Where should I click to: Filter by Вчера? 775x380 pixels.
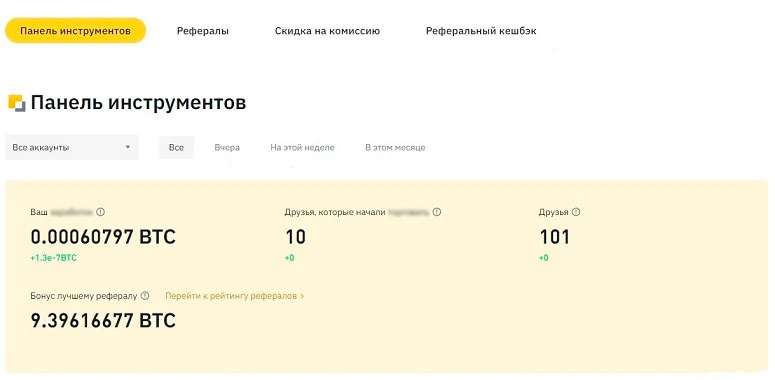[x=227, y=147]
